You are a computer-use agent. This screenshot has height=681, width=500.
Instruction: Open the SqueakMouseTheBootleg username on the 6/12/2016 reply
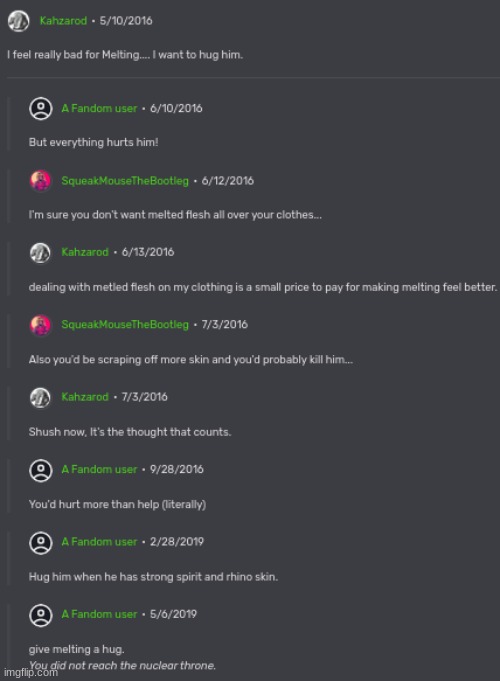click(x=125, y=181)
